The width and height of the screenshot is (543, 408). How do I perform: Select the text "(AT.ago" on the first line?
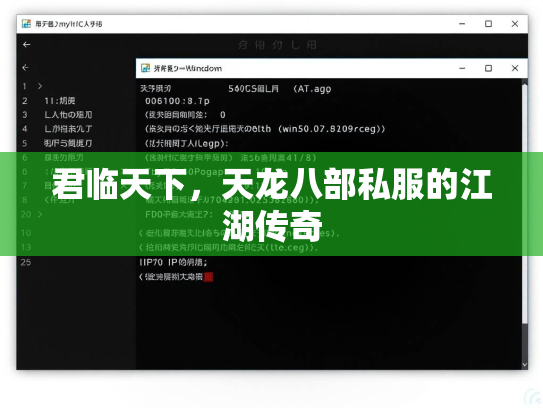312,89
